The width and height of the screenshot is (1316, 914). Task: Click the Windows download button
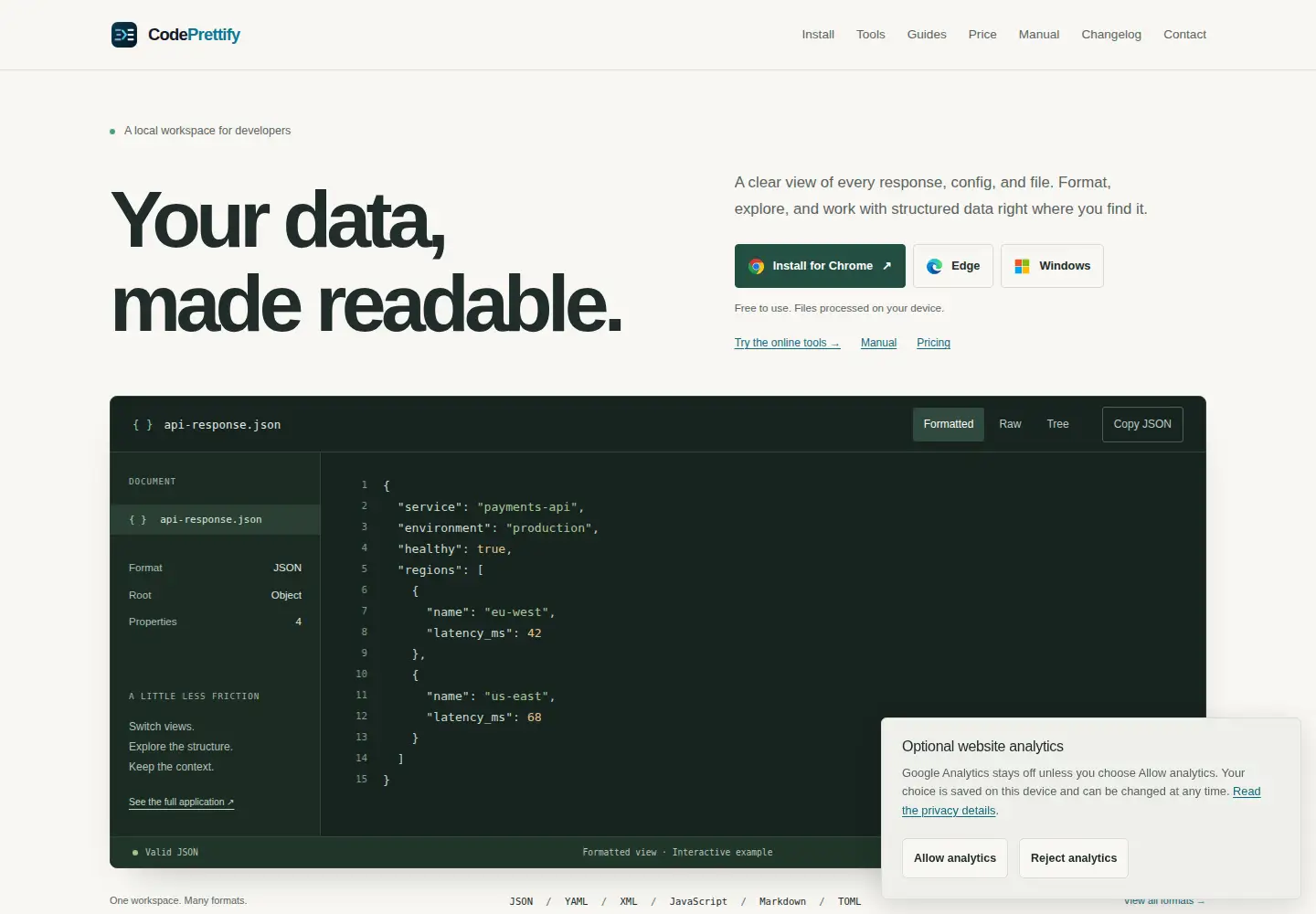pyautogui.click(x=1052, y=266)
